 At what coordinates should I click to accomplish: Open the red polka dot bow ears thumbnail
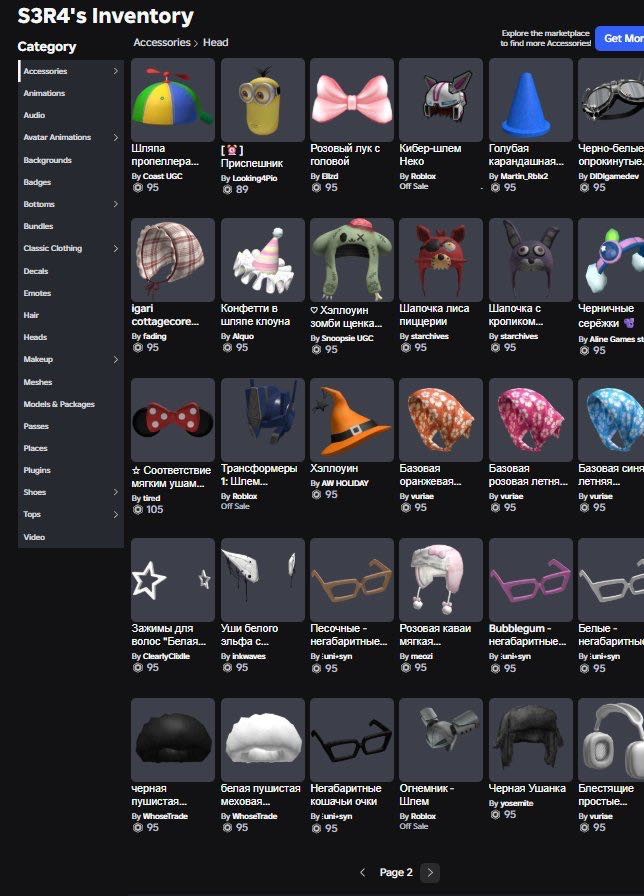click(173, 419)
